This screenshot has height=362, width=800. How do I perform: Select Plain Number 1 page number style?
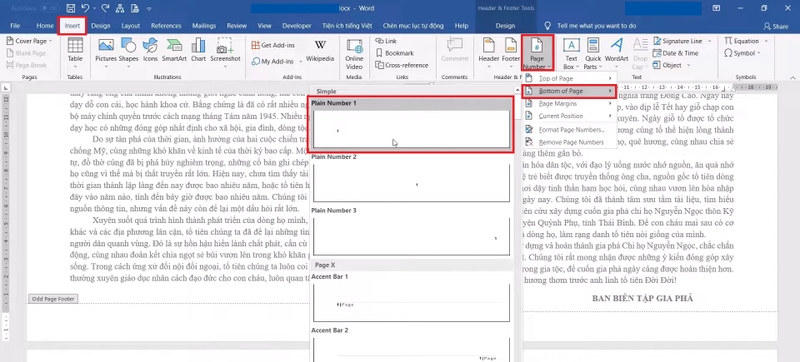coord(411,125)
